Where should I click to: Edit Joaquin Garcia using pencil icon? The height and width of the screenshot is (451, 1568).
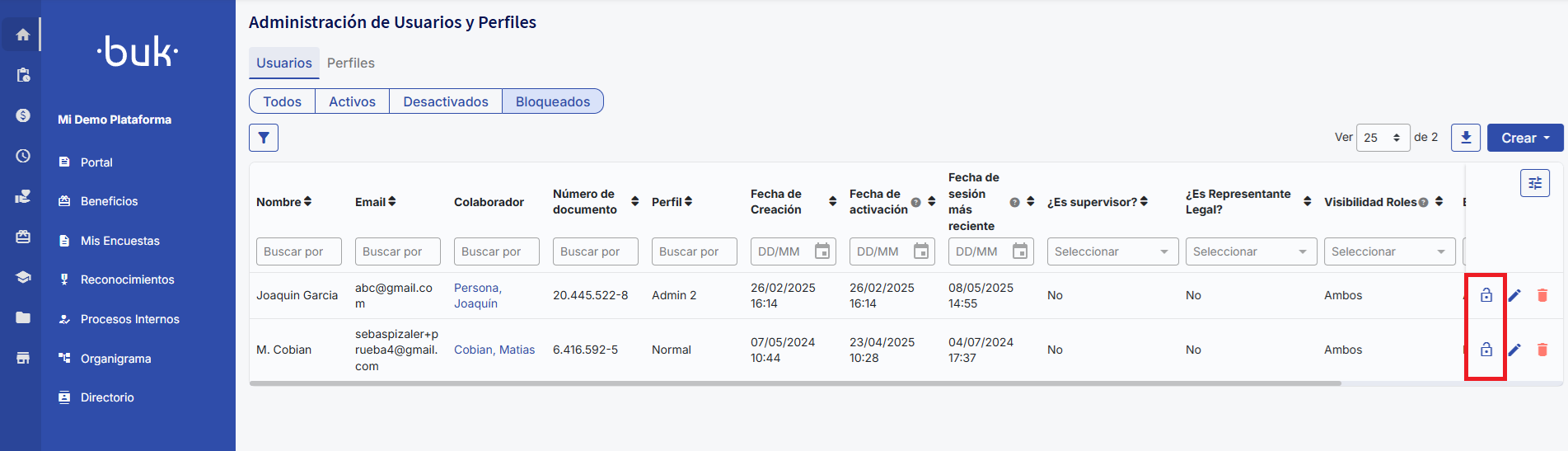tap(1514, 295)
